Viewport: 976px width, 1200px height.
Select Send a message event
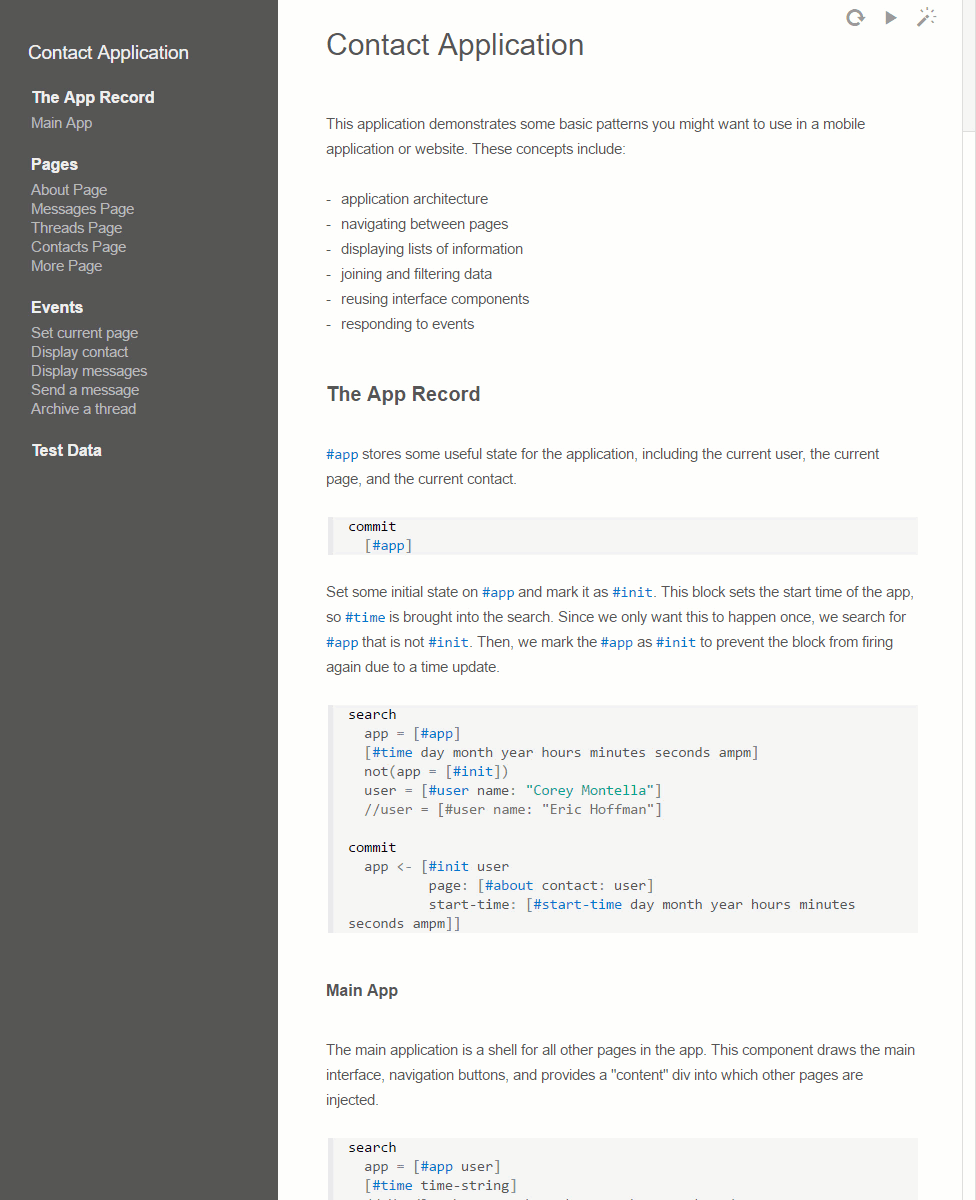pyautogui.click(x=85, y=390)
